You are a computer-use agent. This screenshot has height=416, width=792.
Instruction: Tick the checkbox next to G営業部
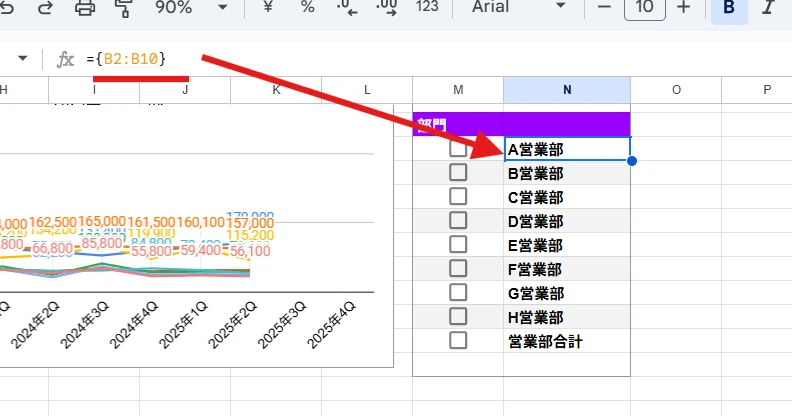pos(458,292)
